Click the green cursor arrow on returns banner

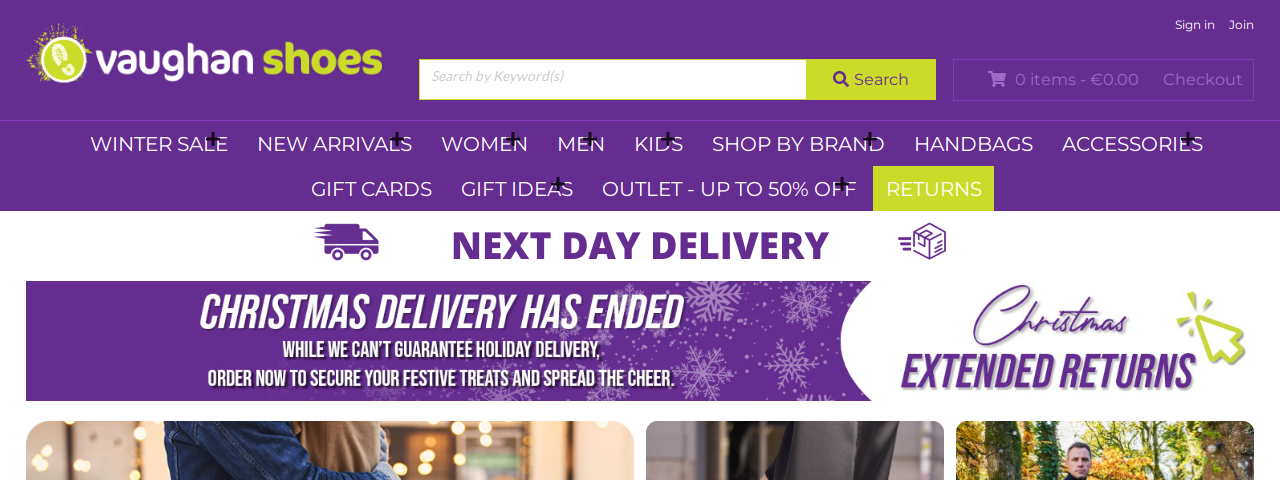pyautogui.click(x=1211, y=327)
